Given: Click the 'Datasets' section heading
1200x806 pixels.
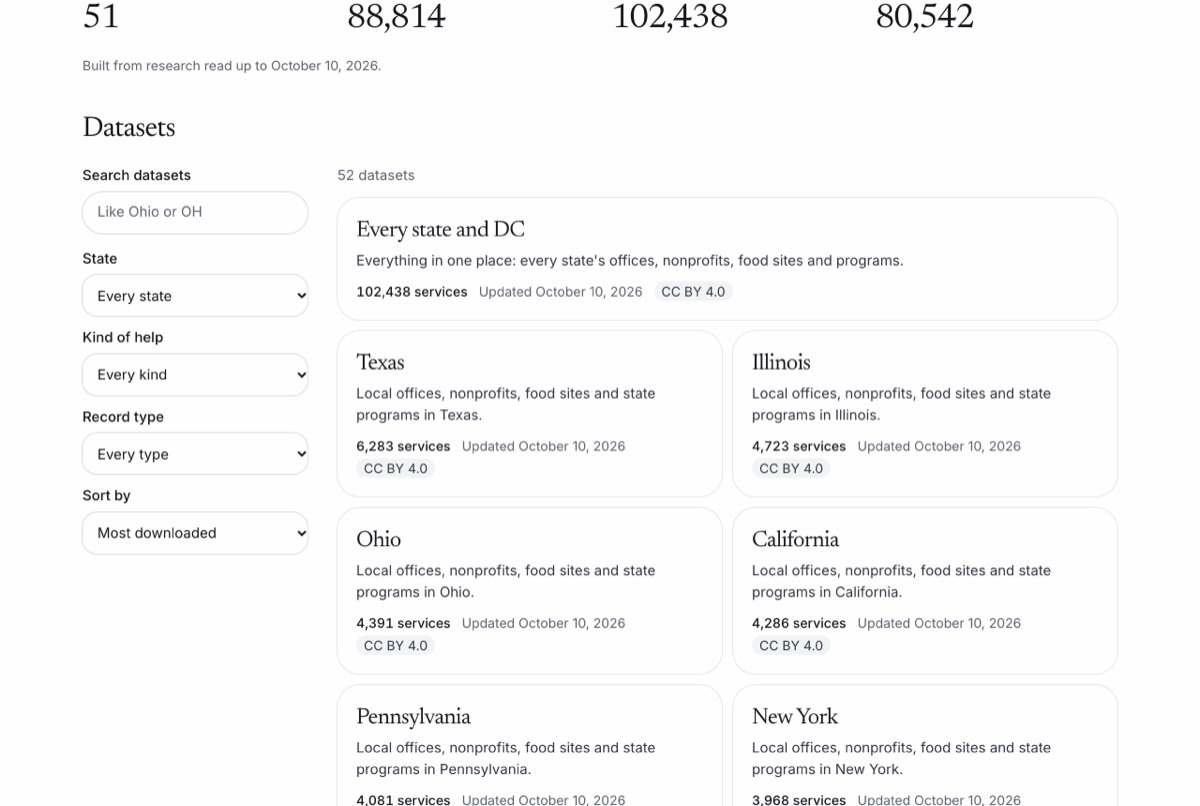Looking at the screenshot, I should tap(129, 127).
